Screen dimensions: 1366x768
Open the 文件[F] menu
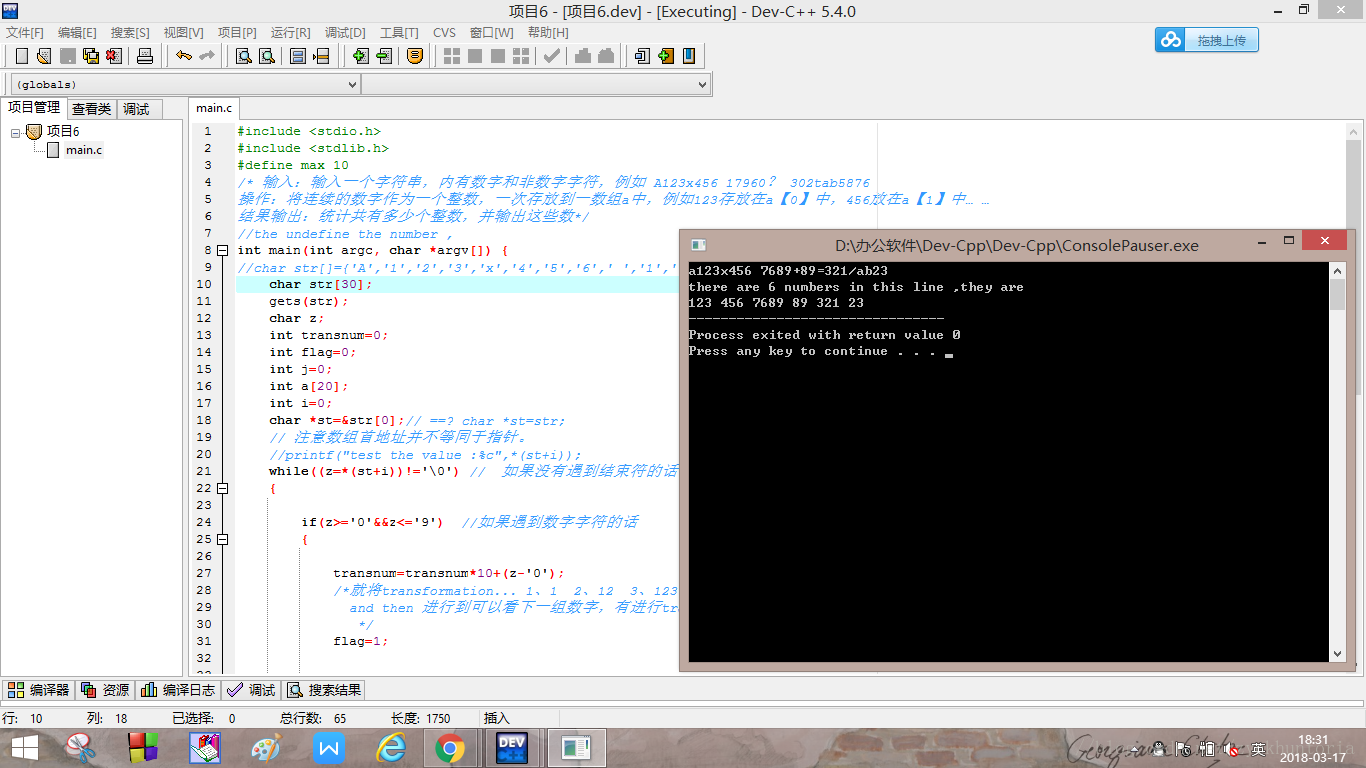point(25,33)
